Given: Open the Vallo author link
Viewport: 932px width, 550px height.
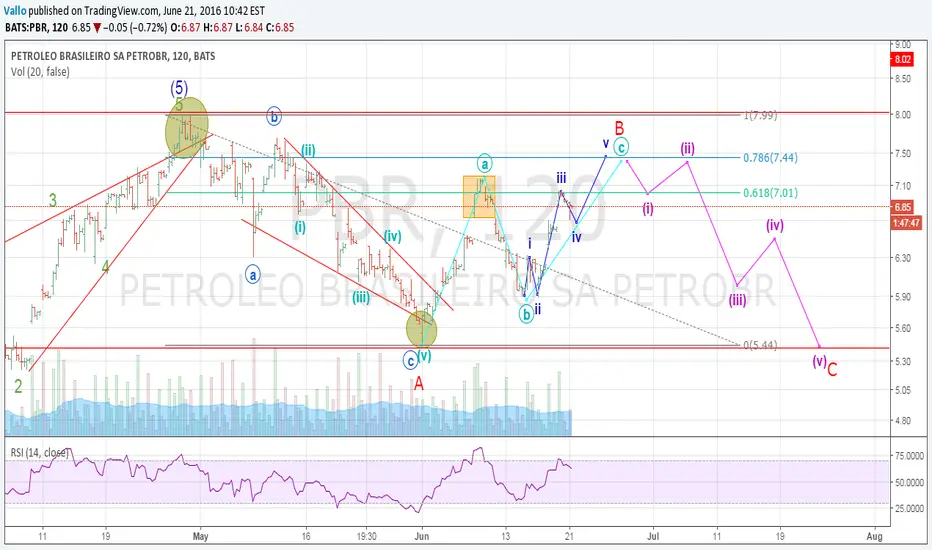Looking at the screenshot, I should [15, 11].
